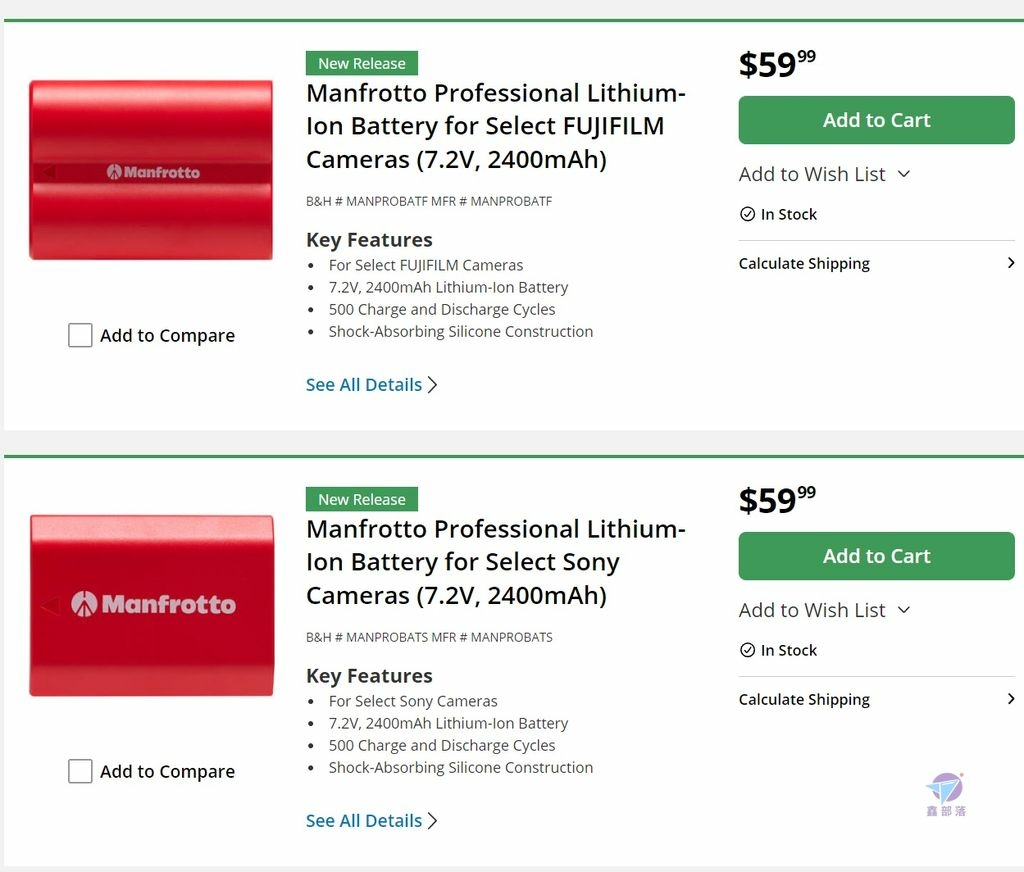Click the In Stock checkmark icon for FUJIFILM battery
Image resolution: width=1024 pixels, height=872 pixels.
click(747, 214)
